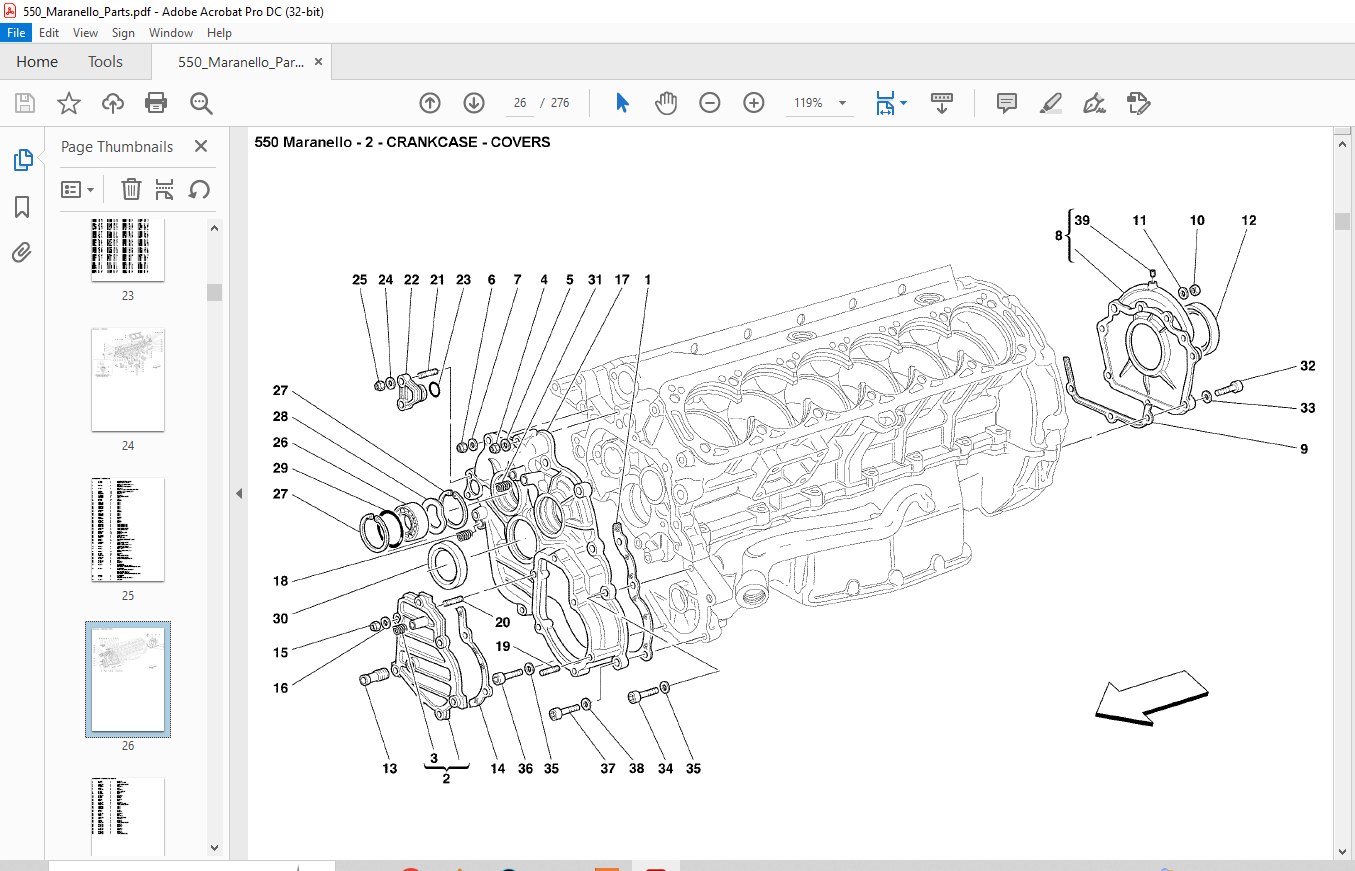Choose the Selection arrow tool
1355x871 pixels.
[622, 103]
